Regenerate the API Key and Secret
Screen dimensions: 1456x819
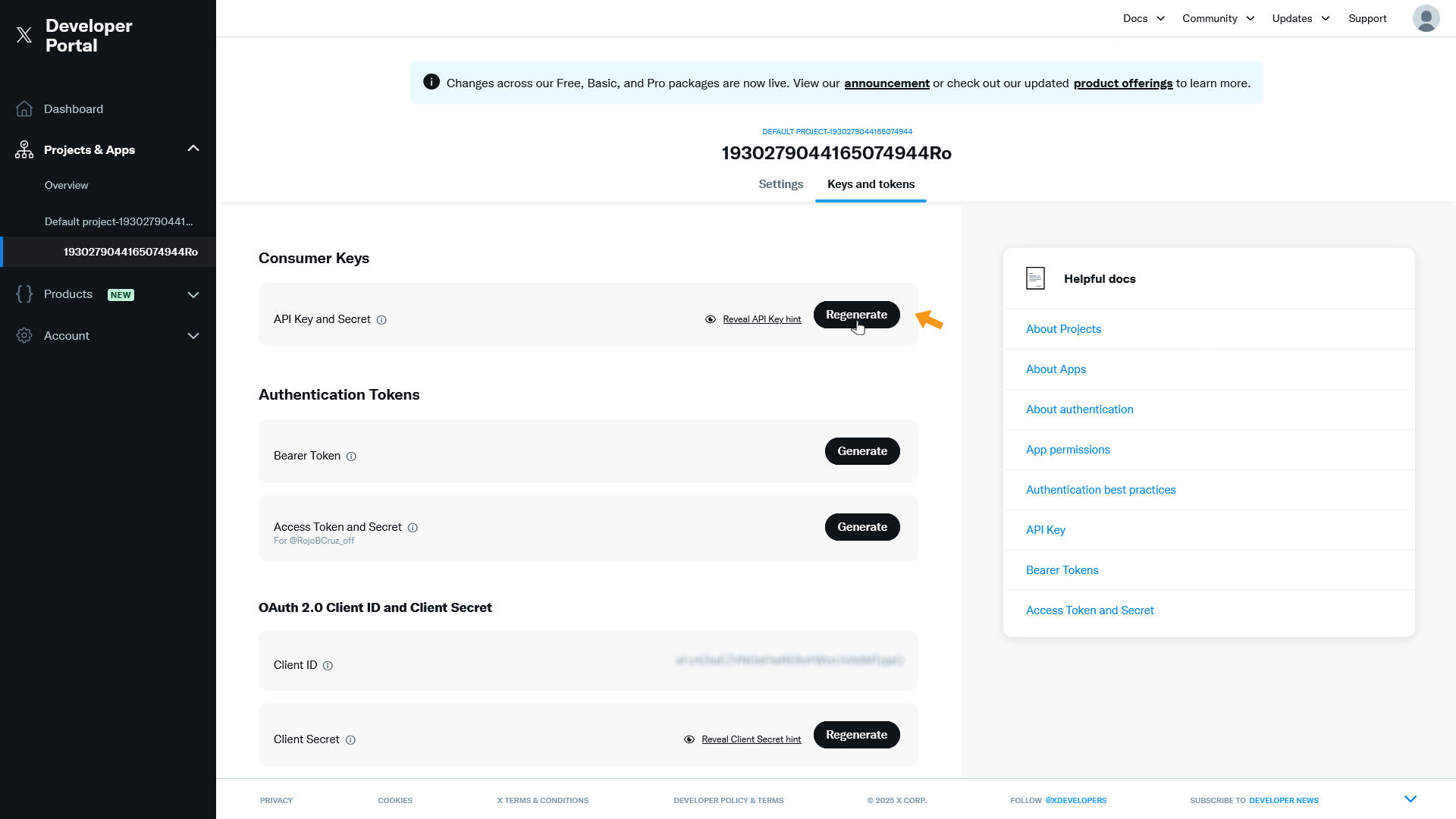[x=856, y=315]
